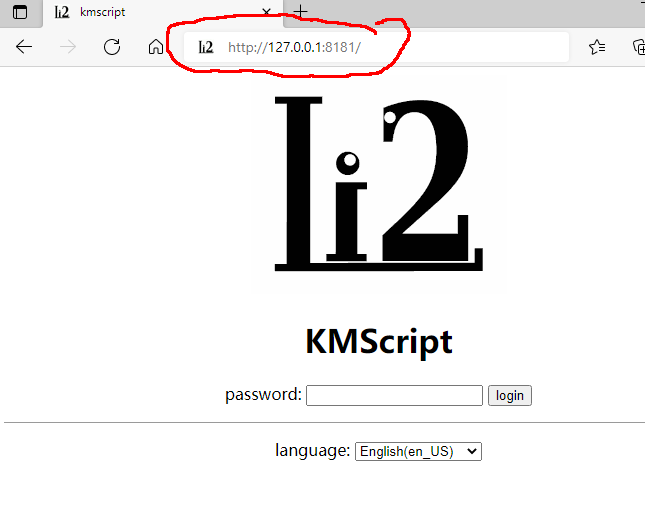Select the kmscript browser tab
Image resolution: width=645 pixels, height=510 pixels.
pos(162,13)
